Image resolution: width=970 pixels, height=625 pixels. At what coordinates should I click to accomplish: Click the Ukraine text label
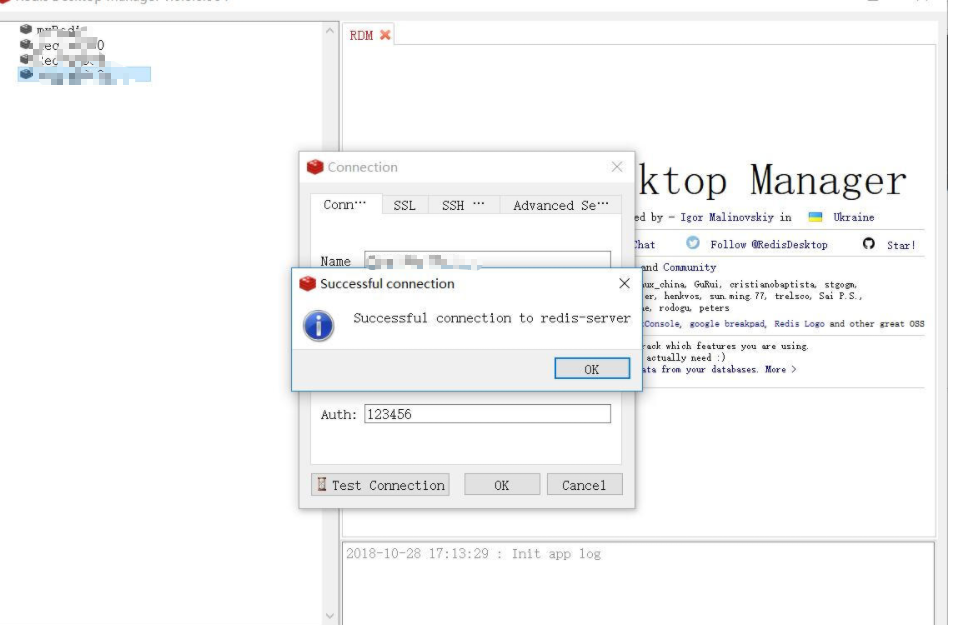[854, 217]
